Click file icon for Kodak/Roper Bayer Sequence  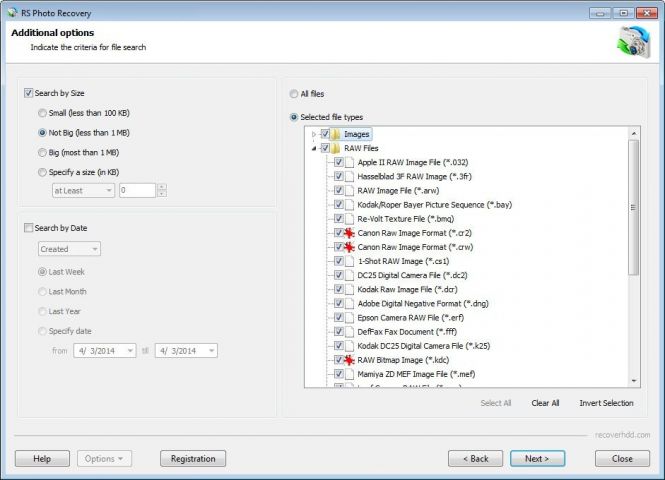coord(349,205)
